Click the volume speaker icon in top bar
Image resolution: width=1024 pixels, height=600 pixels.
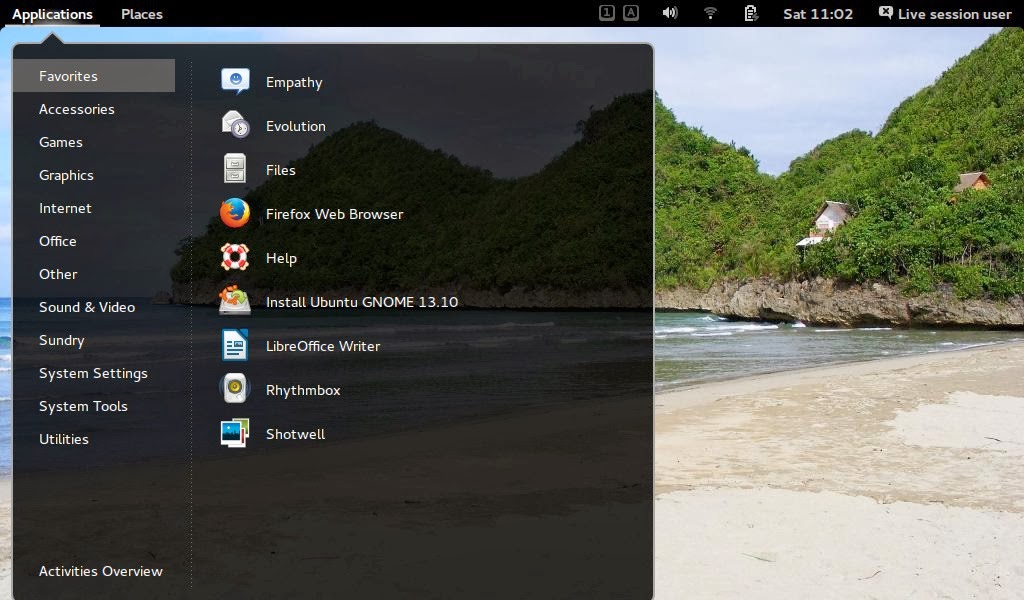[x=670, y=13]
